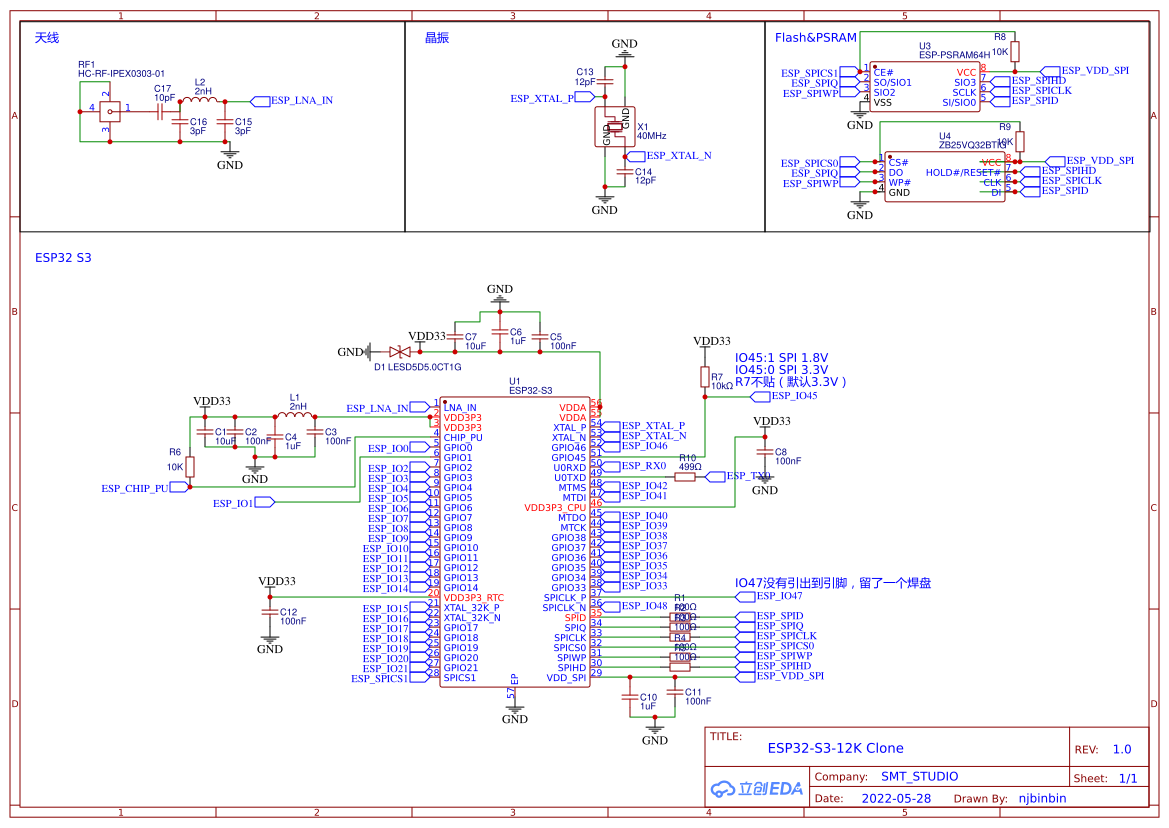Select capacitor C6 1uF
This screenshot has height=828, width=1169.
coord(500,331)
